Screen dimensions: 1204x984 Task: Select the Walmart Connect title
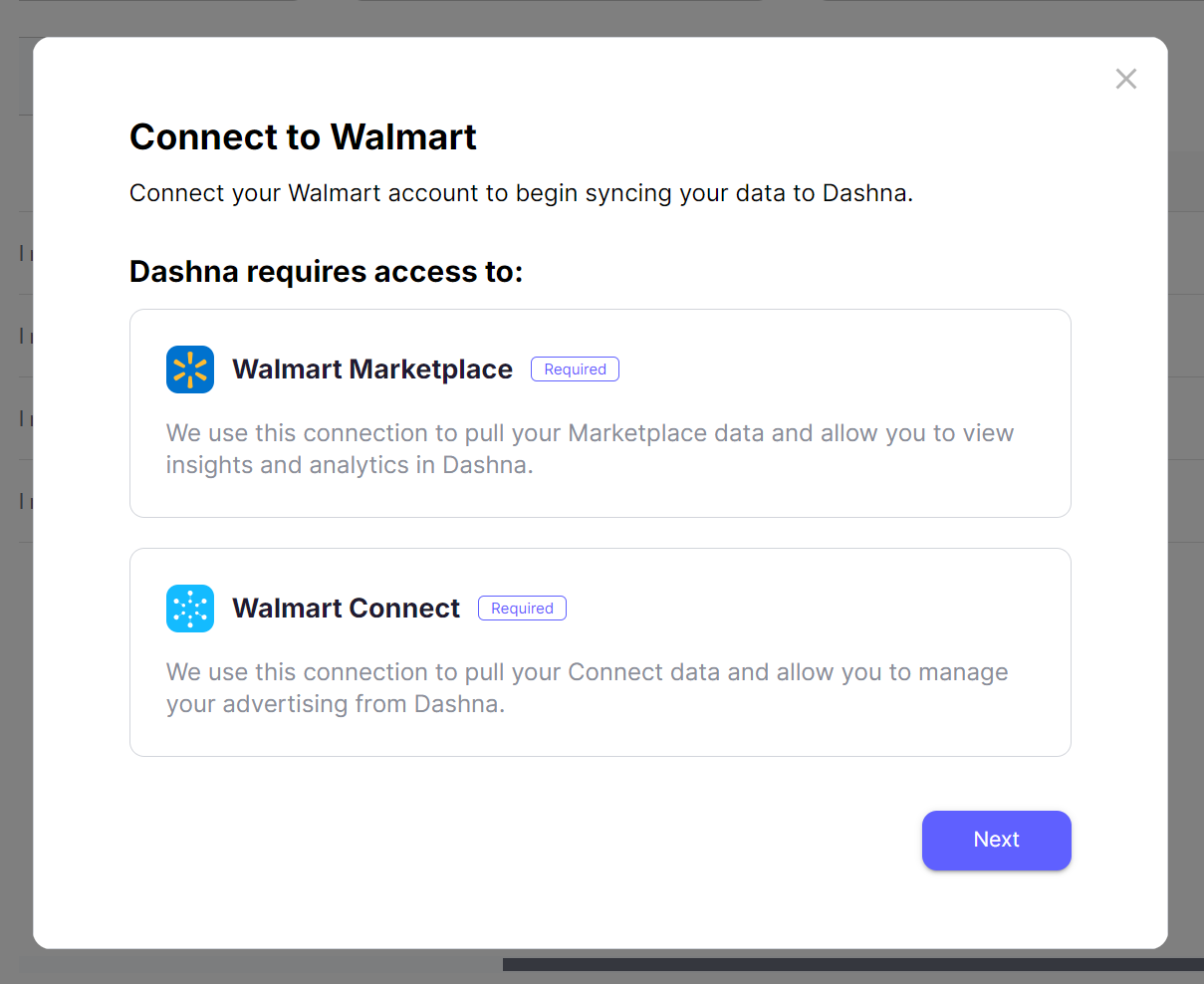click(x=346, y=609)
